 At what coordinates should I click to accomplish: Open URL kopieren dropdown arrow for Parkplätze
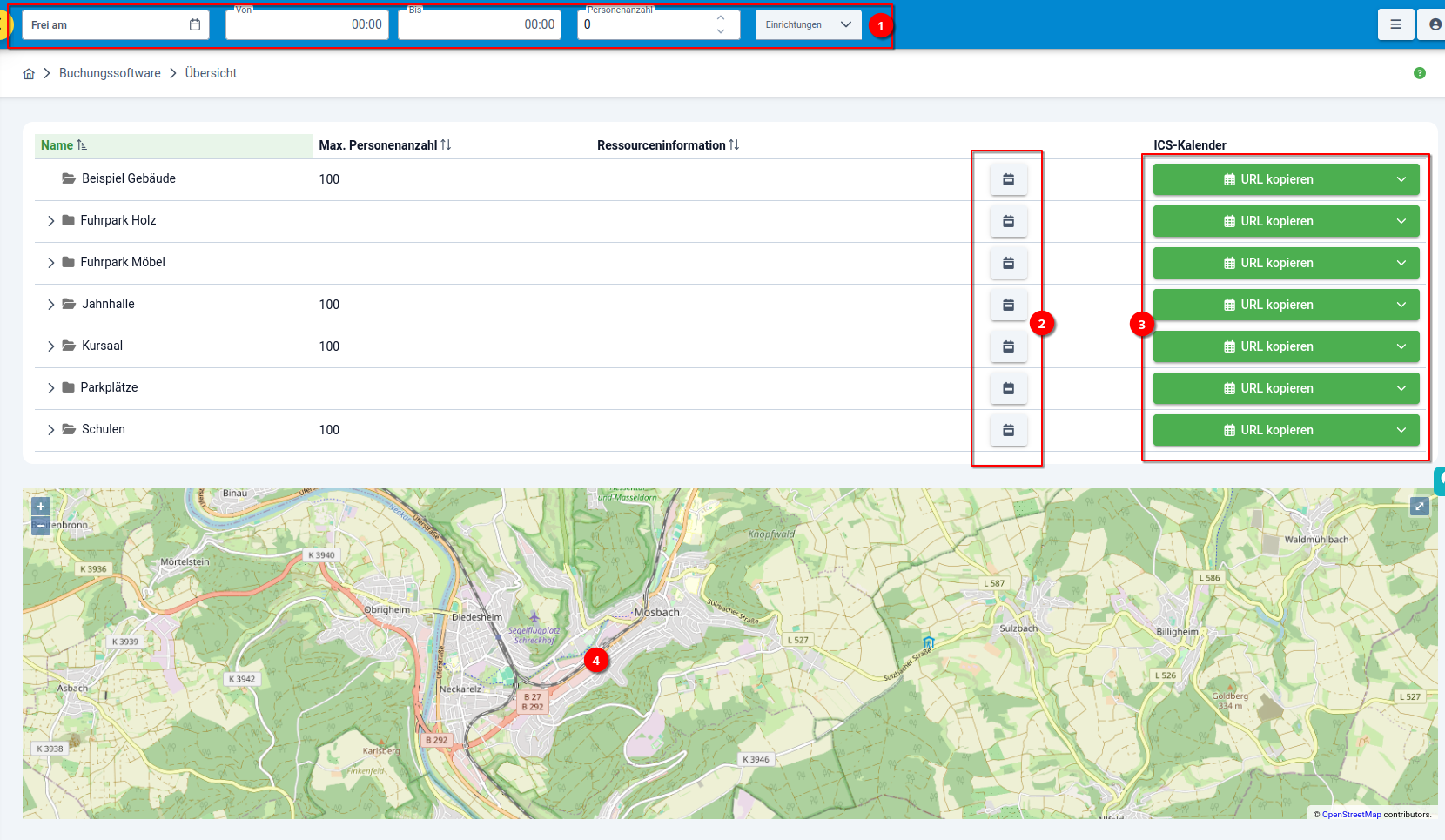point(1401,388)
